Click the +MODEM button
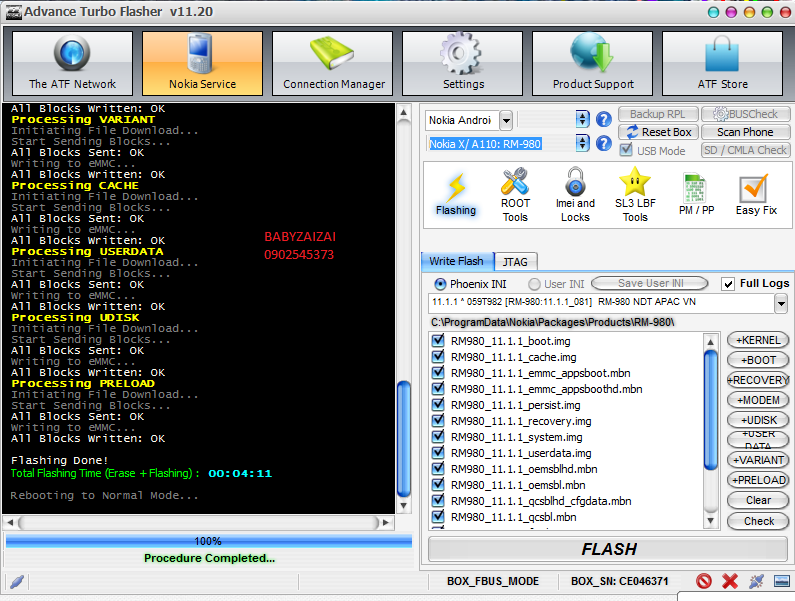The height and width of the screenshot is (601, 795). click(x=758, y=400)
